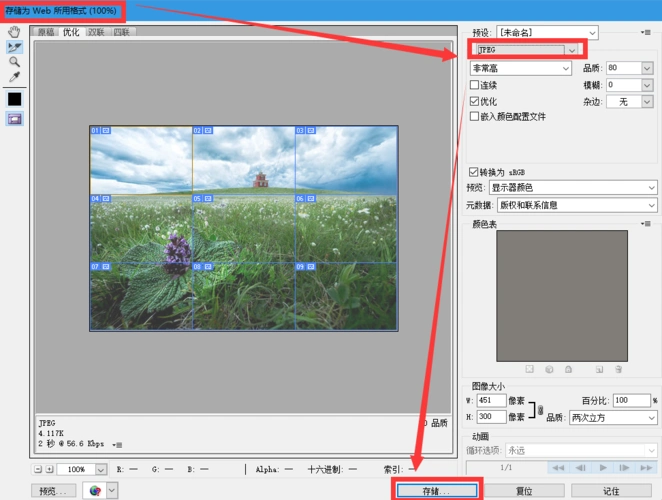Viewport: 662px width, 500px height.
Task: Toggle slices visibility button
Action: pyautogui.click(x=15, y=119)
